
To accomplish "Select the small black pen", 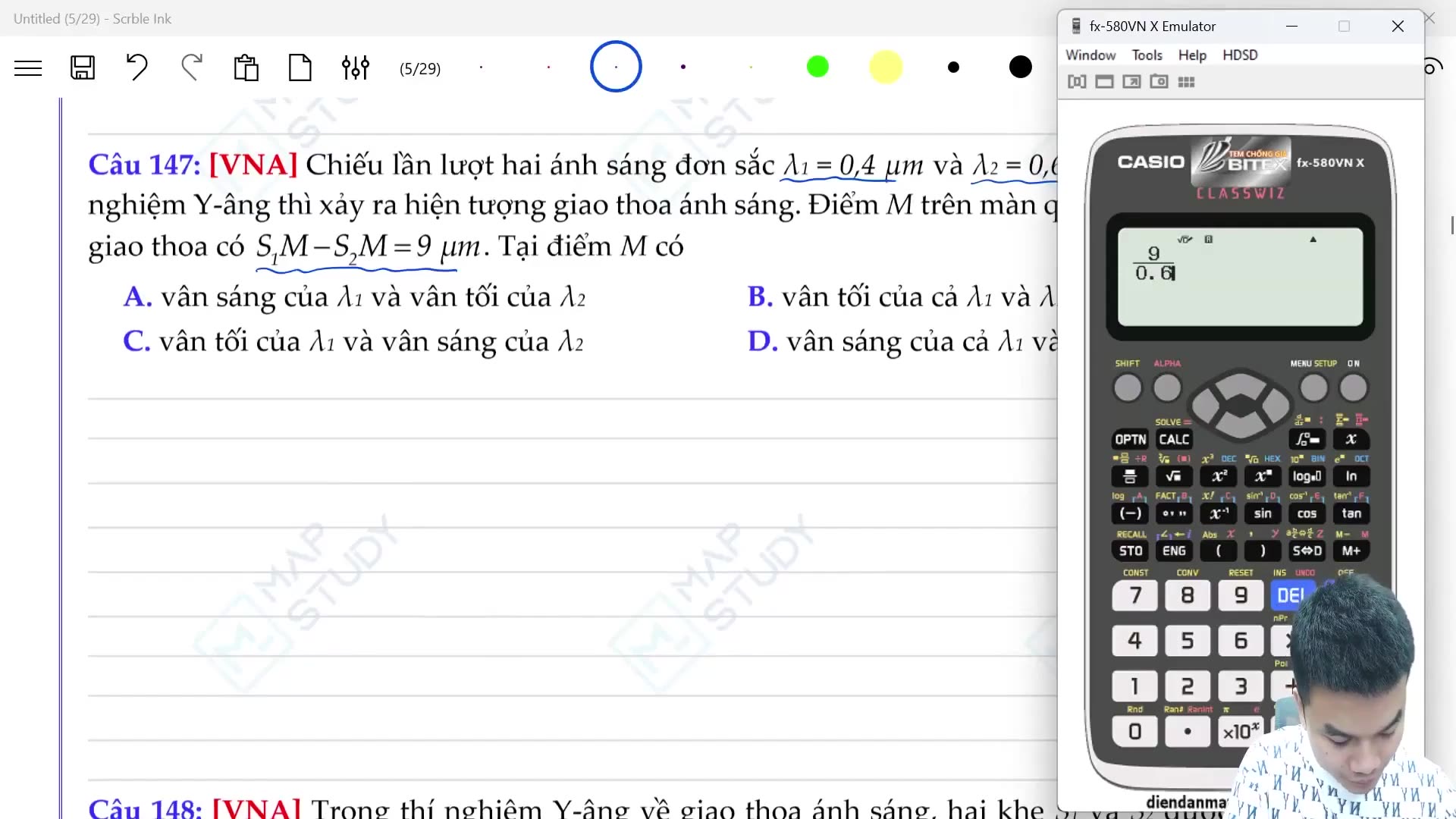I will [953, 67].
